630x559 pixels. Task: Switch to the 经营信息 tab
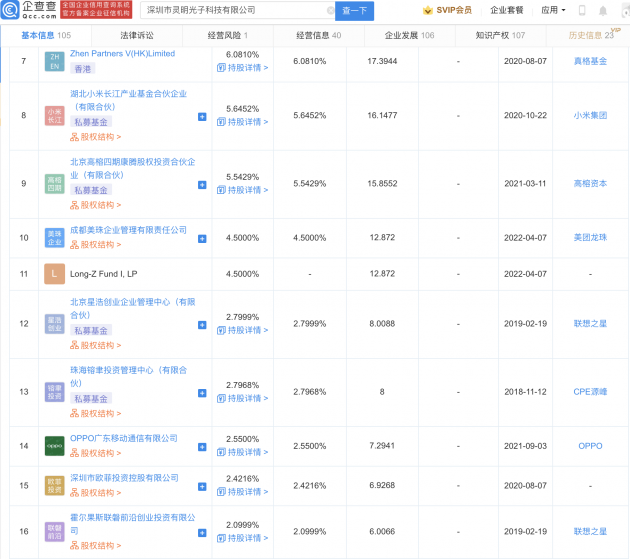(x=319, y=35)
